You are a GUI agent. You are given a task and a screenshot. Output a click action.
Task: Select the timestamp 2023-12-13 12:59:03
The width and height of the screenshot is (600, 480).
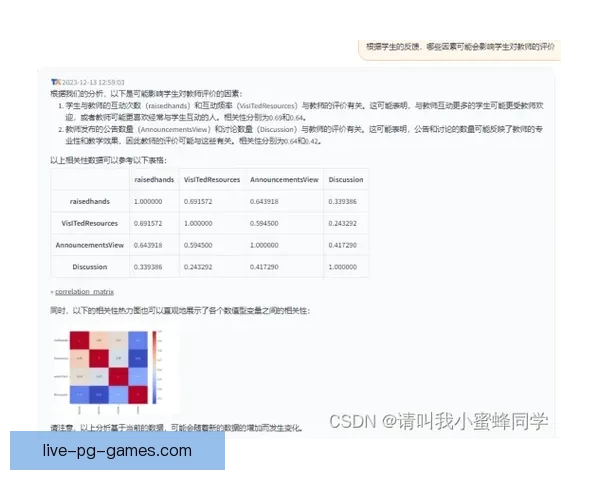93,82
